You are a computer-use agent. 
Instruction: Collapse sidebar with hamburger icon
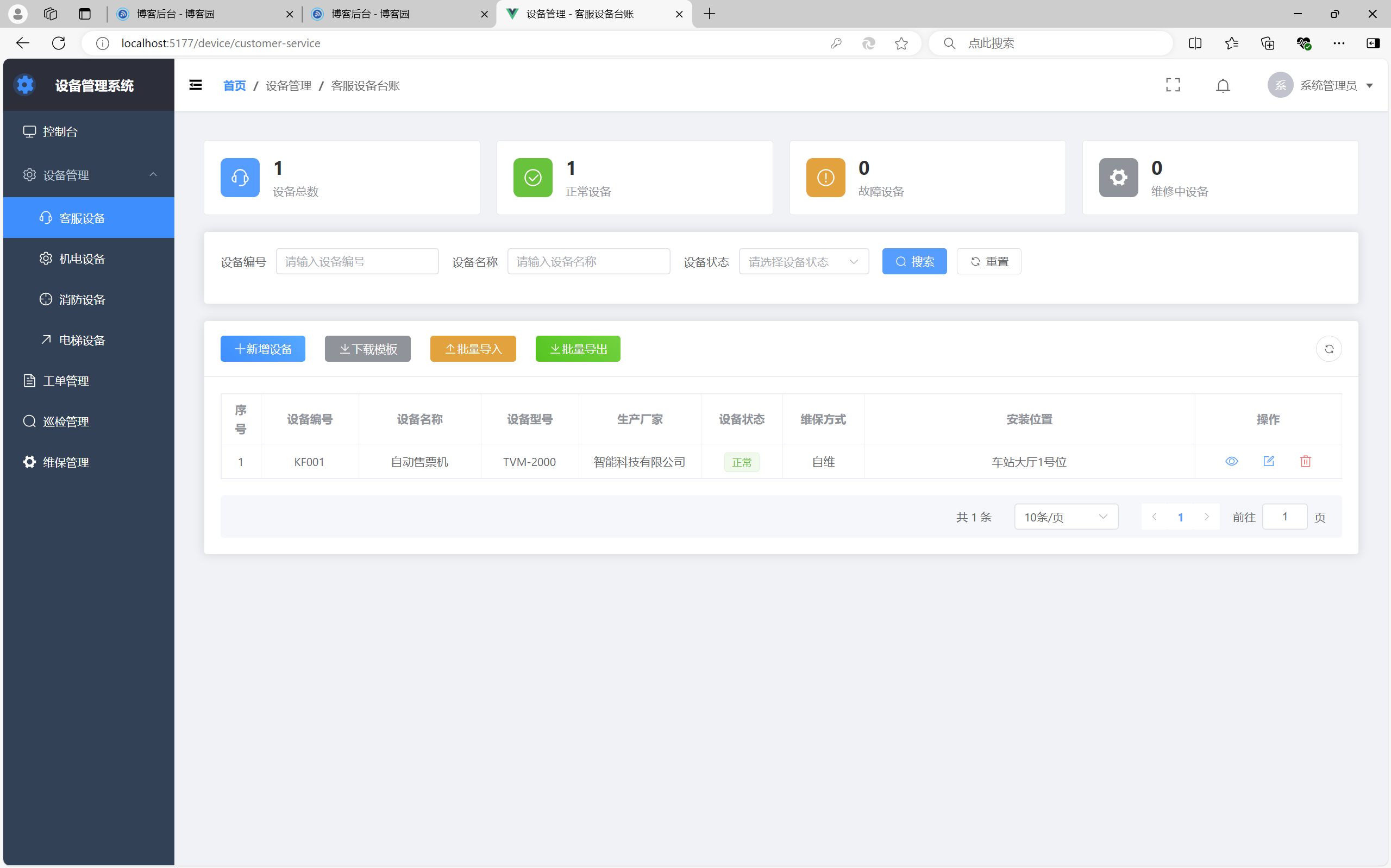click(x=196, y=85)
